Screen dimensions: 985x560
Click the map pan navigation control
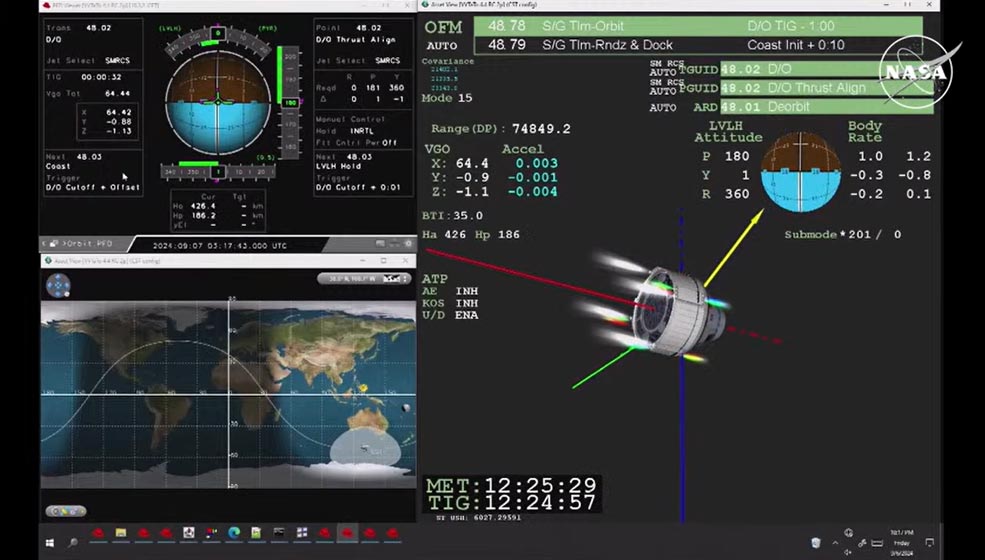coord(58,285)
